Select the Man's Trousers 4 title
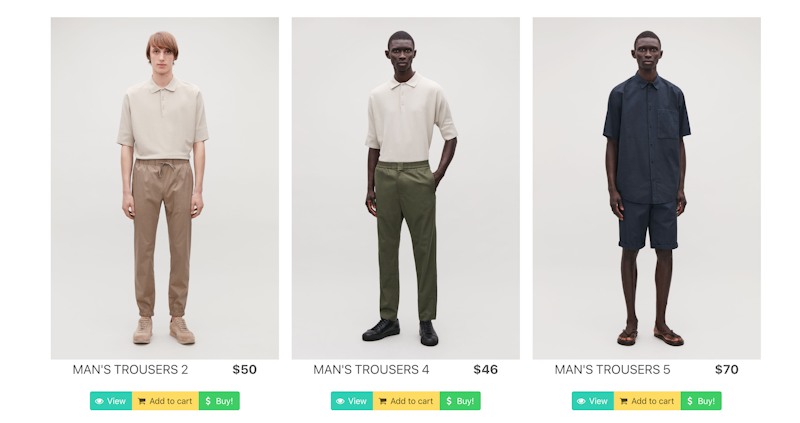 click(371, 369)
